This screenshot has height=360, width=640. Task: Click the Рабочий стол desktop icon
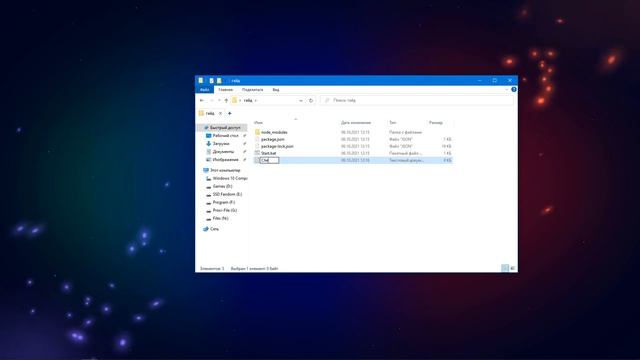[x=208, y=136]
